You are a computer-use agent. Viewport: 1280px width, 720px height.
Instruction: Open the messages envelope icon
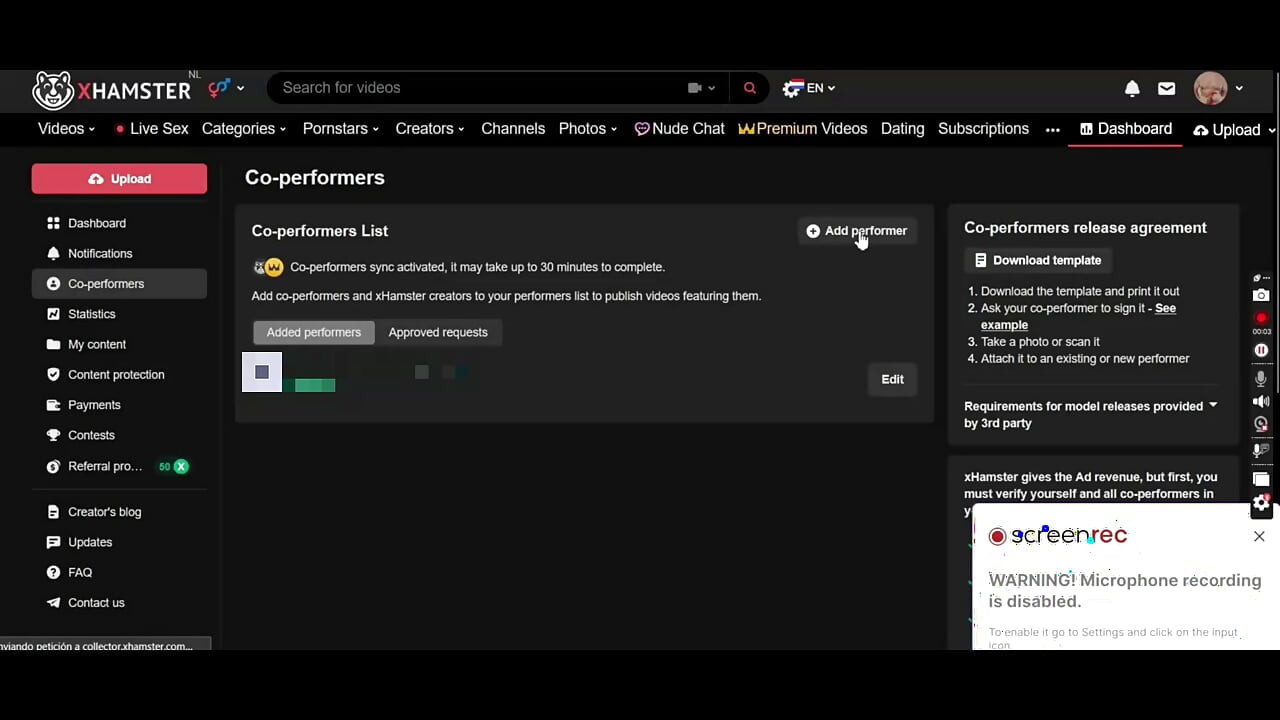coord(1166,88)
